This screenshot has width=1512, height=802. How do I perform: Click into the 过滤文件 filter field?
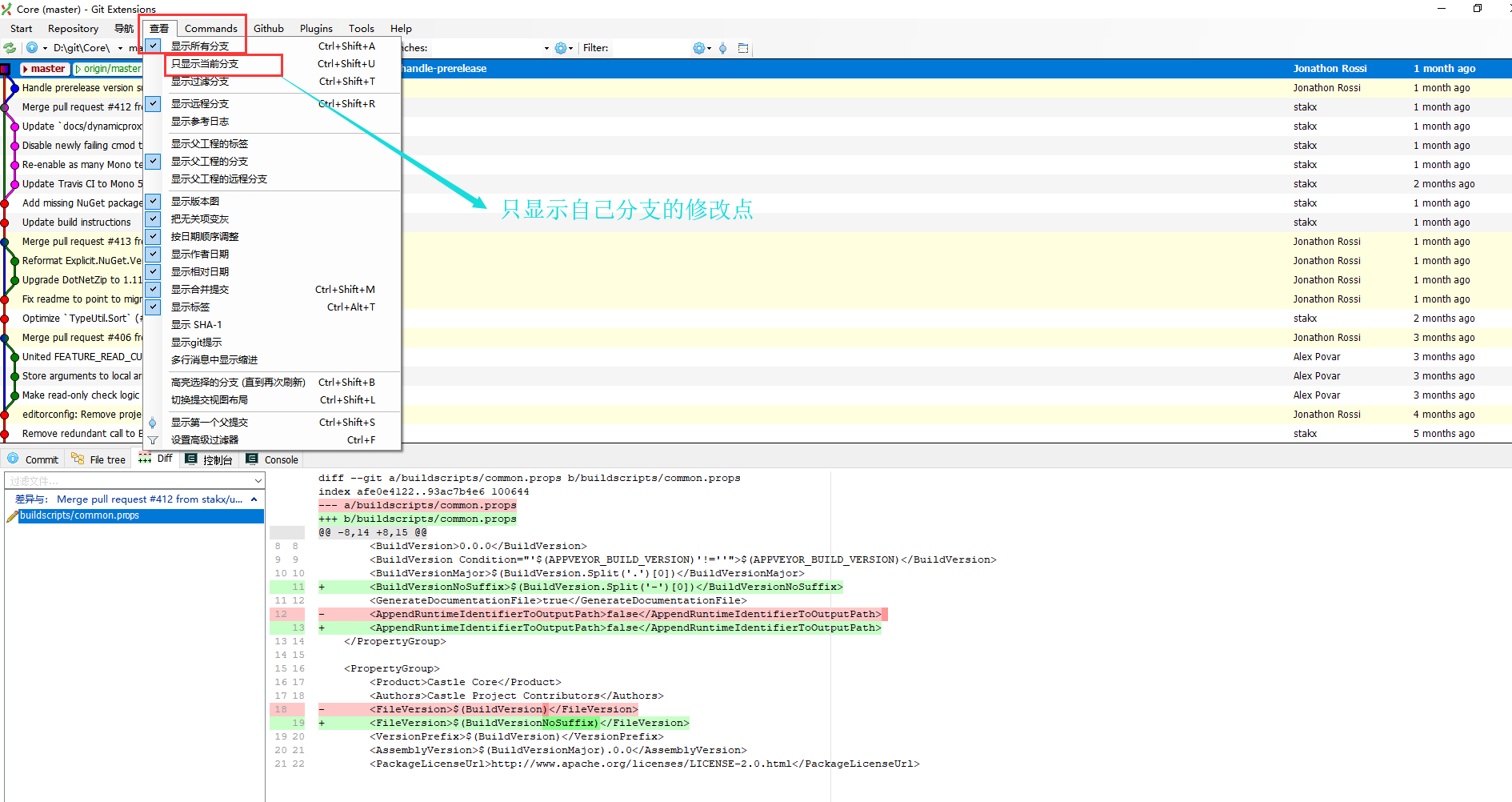click(129, 481)
